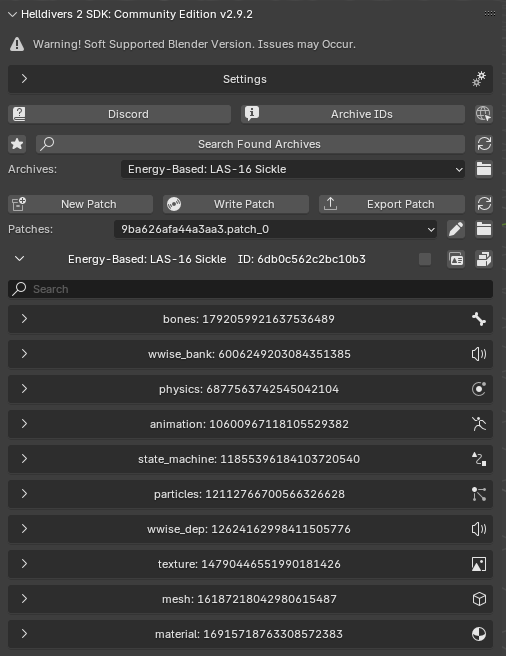Expand the bones entry chevron
Viewport: 506px width, 656px height.
[x=24, y=319]
